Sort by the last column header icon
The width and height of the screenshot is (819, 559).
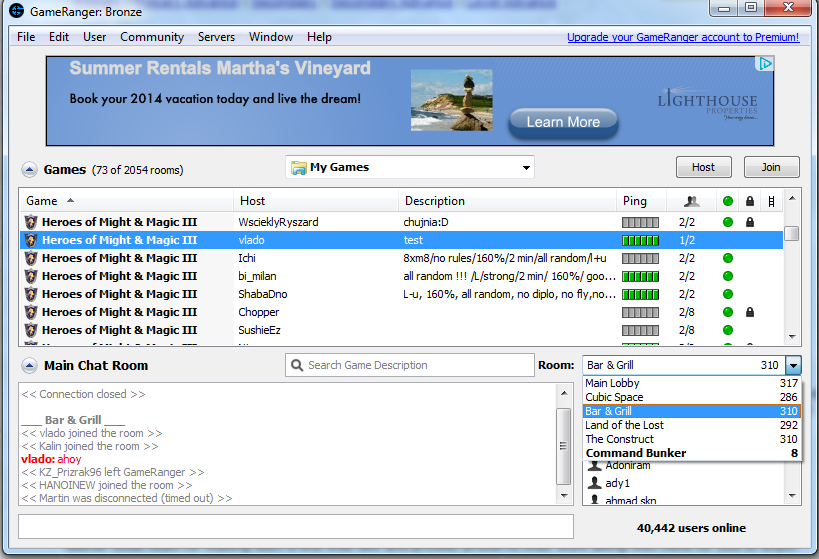(x=771, y=201)
